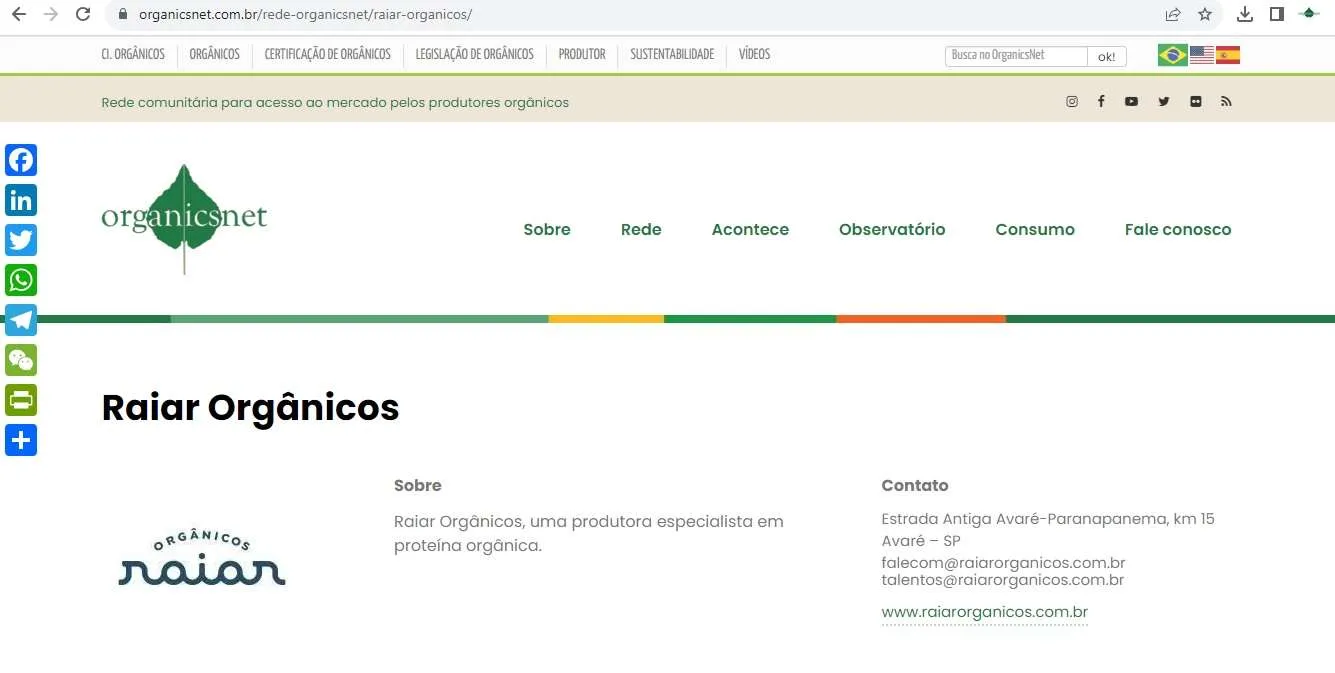Screen dimensions: 1335x673
Task: Click the RSS feed icon
Action: click(1226, 102)
